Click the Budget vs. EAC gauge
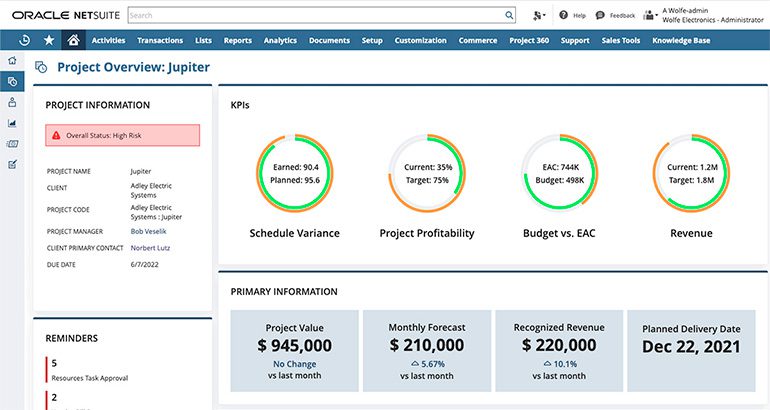 (559, 173)
